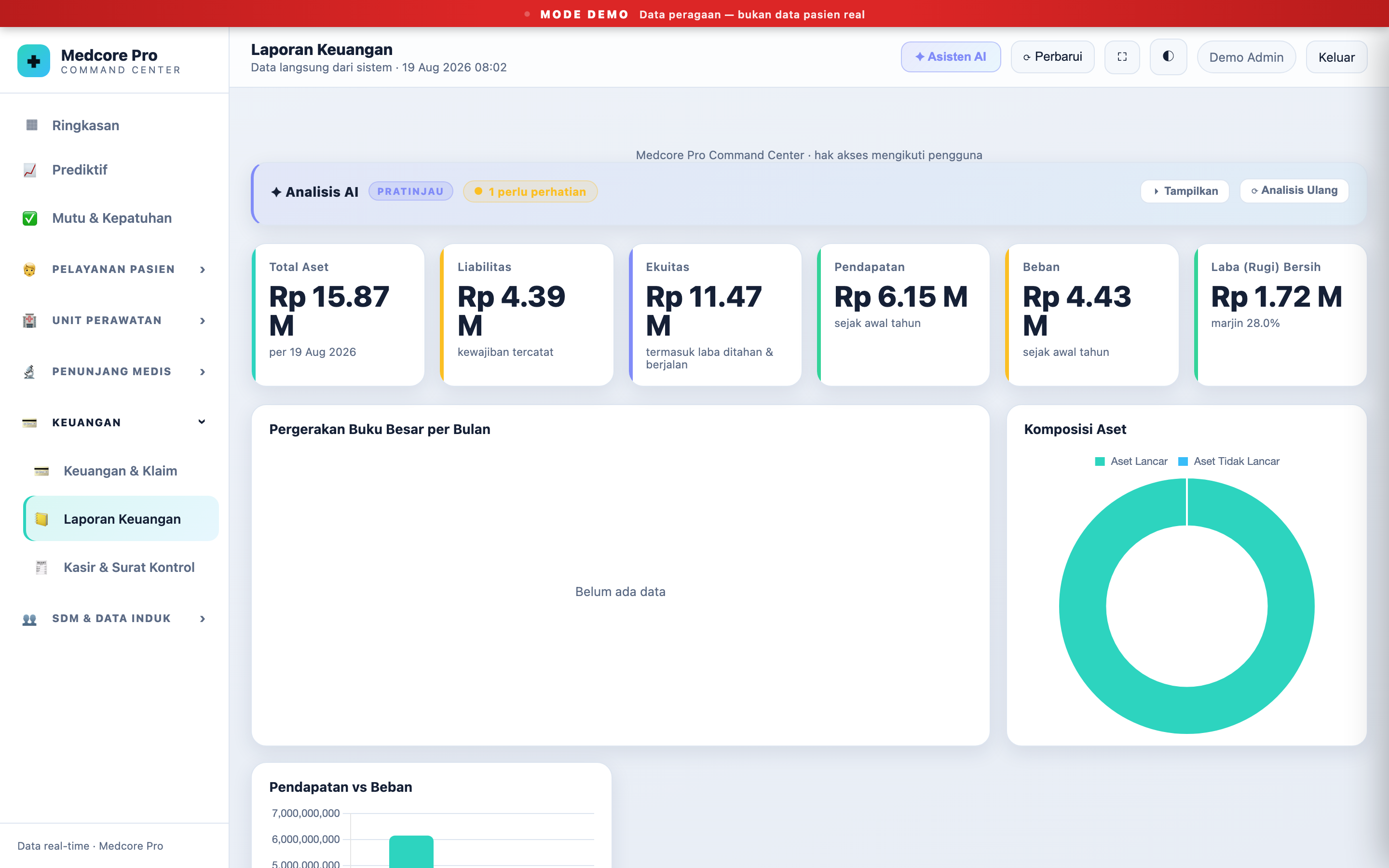Click the PRATINJAU badge

[x=410, y=191]
